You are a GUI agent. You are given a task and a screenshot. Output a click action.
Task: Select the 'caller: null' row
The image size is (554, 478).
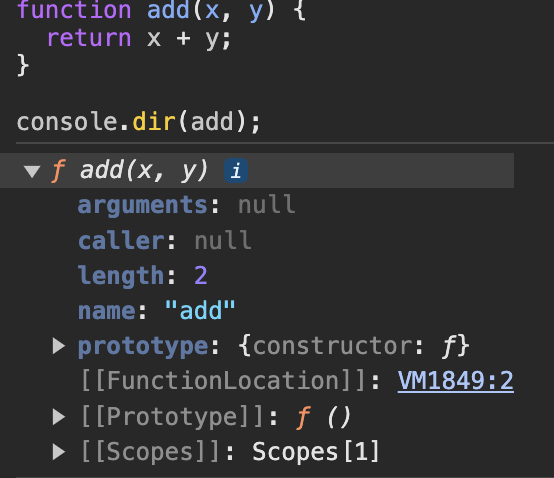[165, 241]
